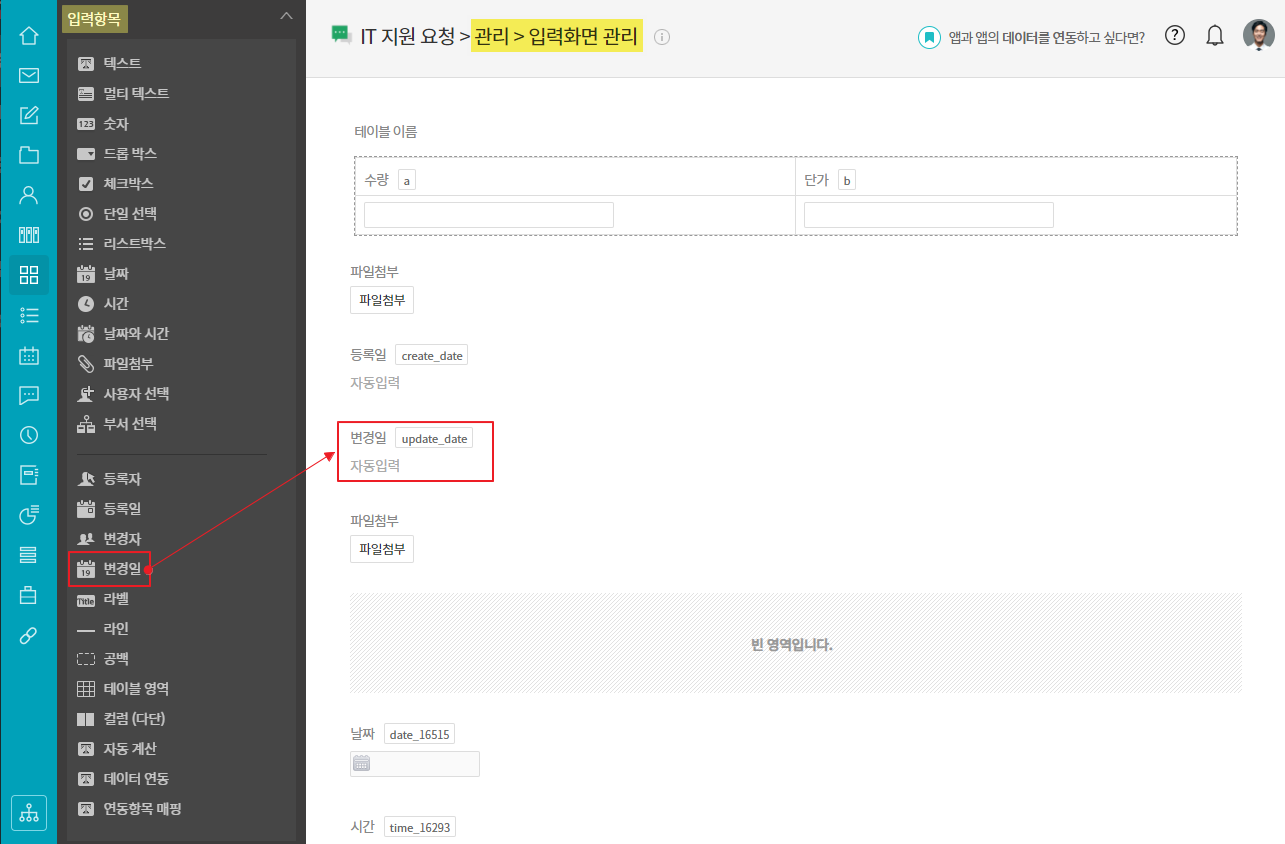Choose the 드롭 박스 input item
This screenshot has height=844, width=1285.
click(x=130, y=154)
